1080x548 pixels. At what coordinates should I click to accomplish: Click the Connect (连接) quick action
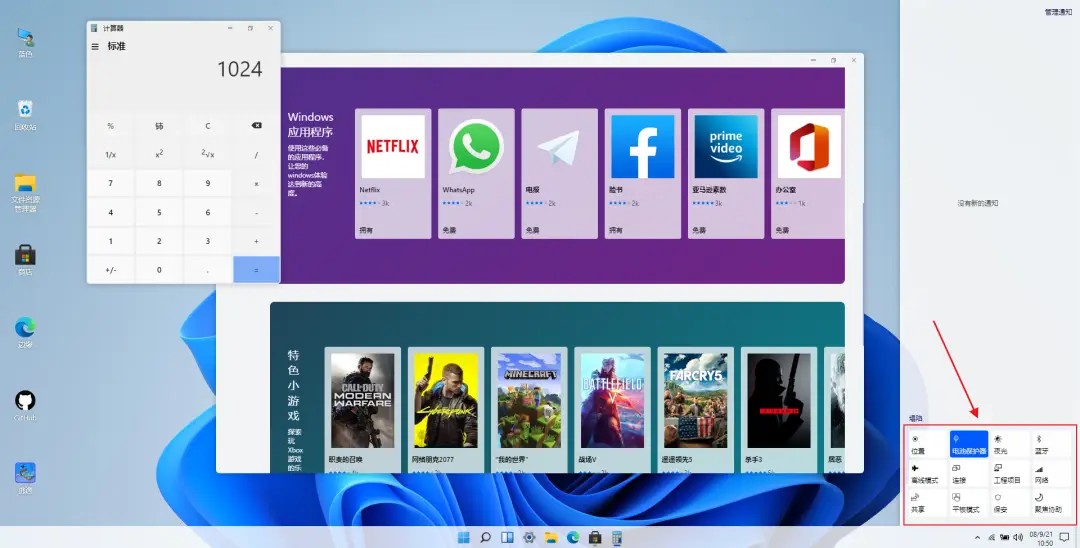point(968,474)
